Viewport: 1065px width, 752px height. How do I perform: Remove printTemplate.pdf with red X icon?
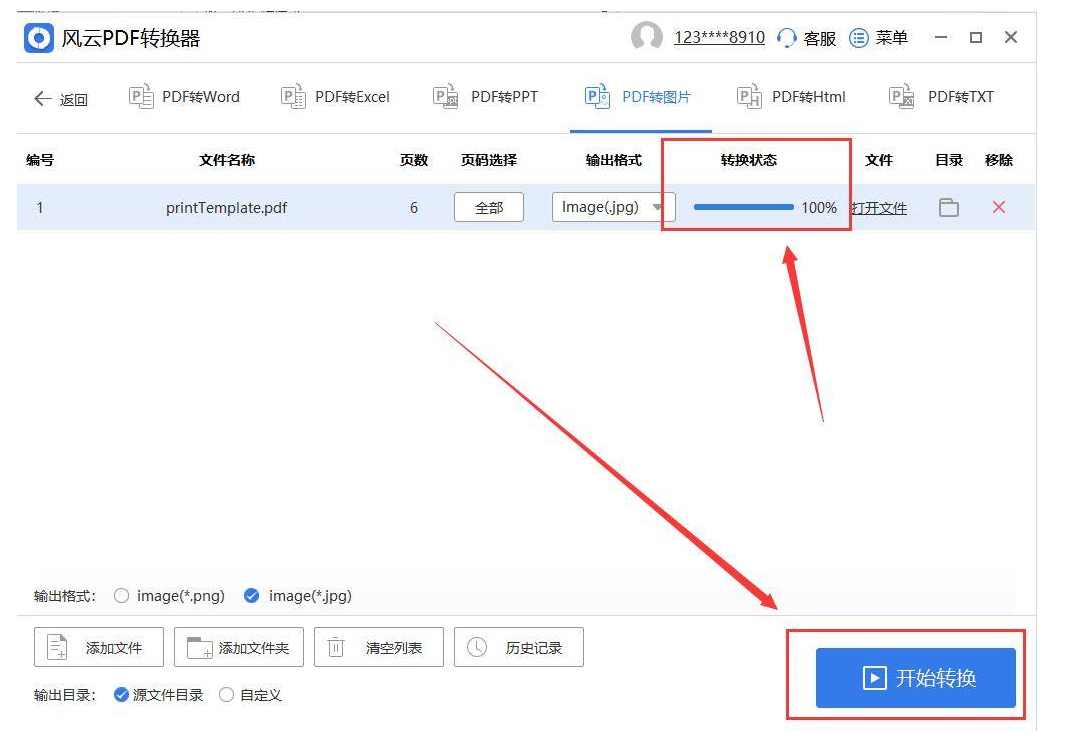[998, 207]
